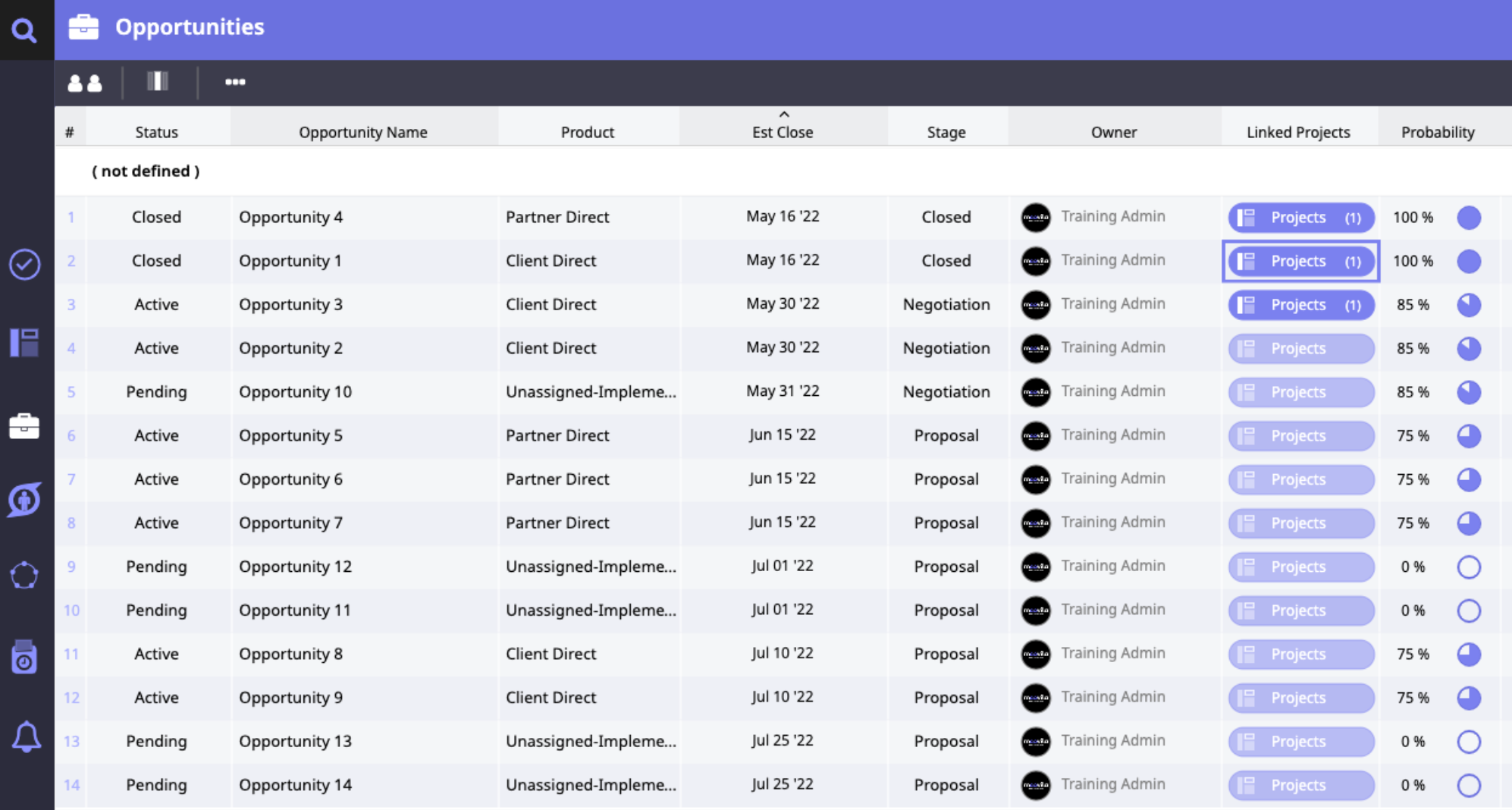Sort by the Est Close column header

pos(783,132)
